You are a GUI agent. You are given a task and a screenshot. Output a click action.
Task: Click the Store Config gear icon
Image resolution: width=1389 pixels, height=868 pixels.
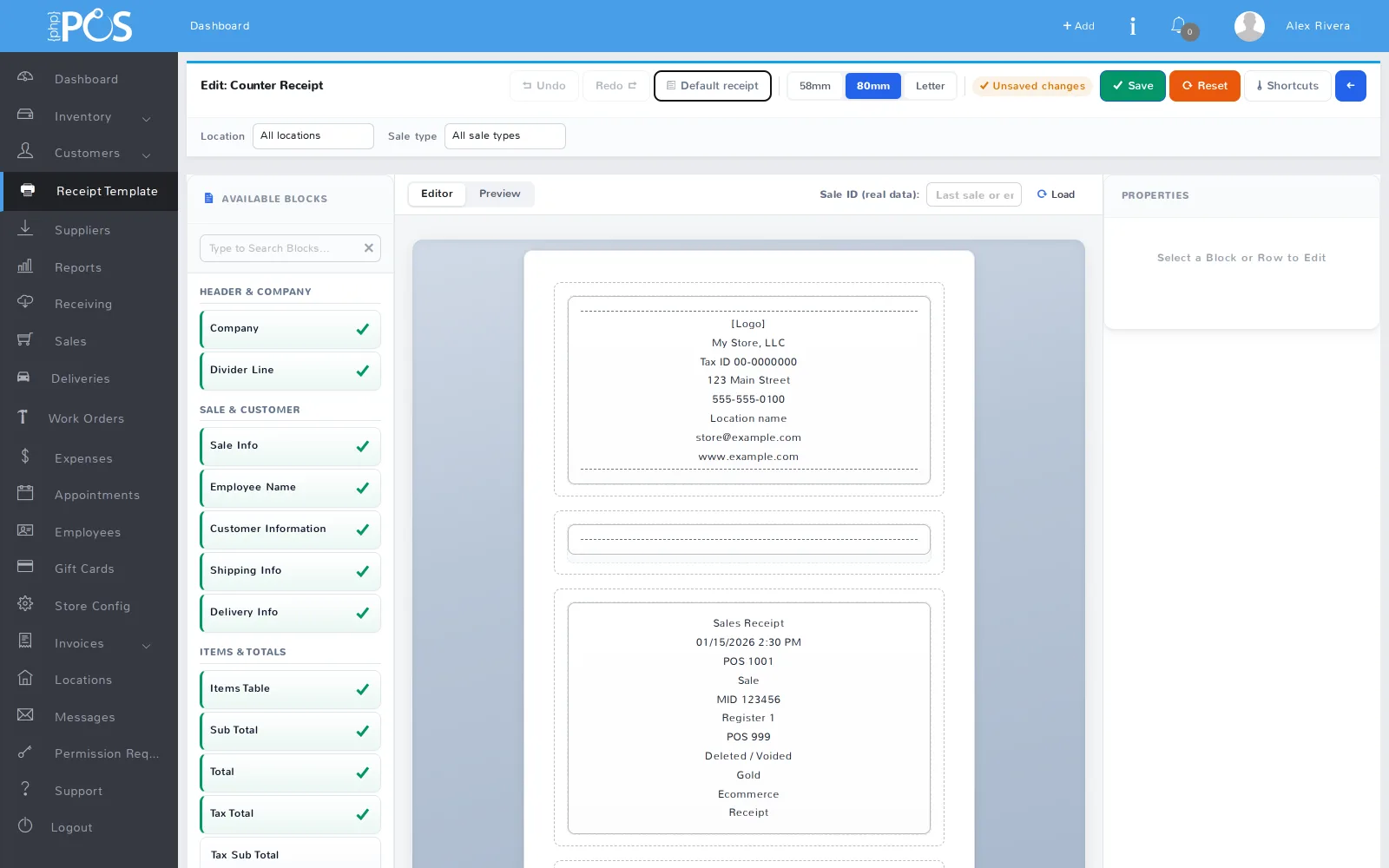(25, 604)
